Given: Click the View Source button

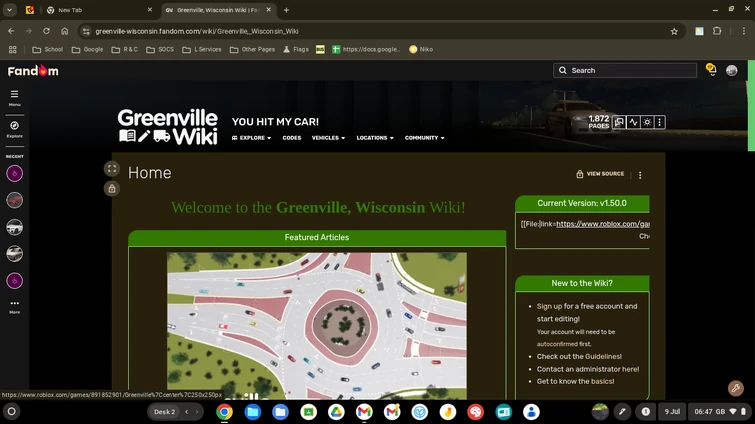Looking at the screenshot, I should pyautogui.click(x=600, y=174).
